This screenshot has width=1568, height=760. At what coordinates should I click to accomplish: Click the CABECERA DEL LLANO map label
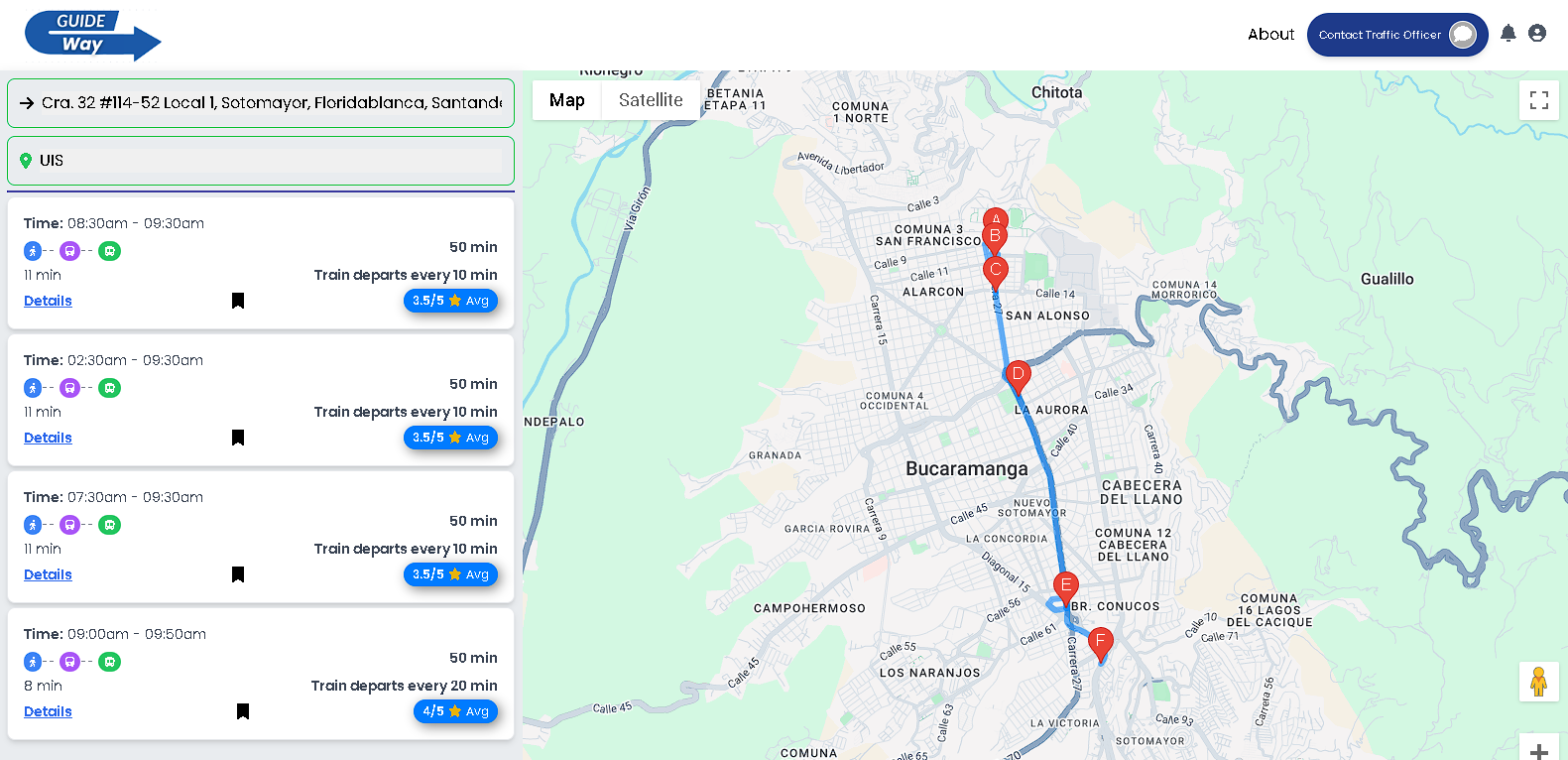[1142, 492]
